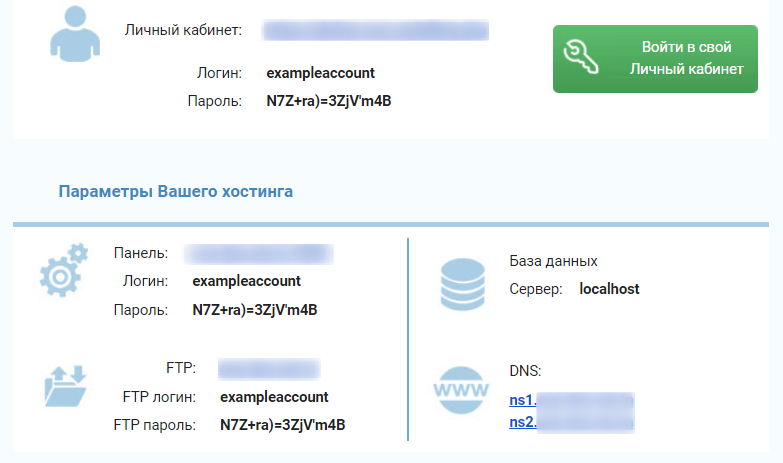
Task: Click the wrench-key icon on green button
Action: click(x=584, y=60)
